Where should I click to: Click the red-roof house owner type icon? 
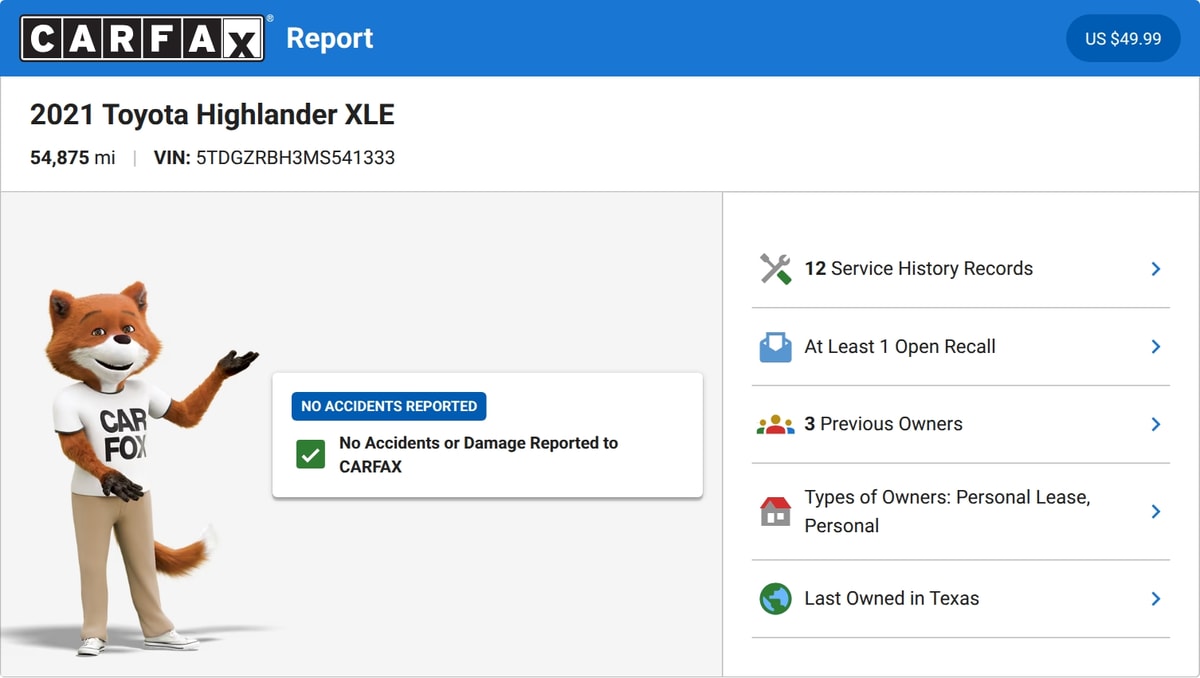click(775, 512)
